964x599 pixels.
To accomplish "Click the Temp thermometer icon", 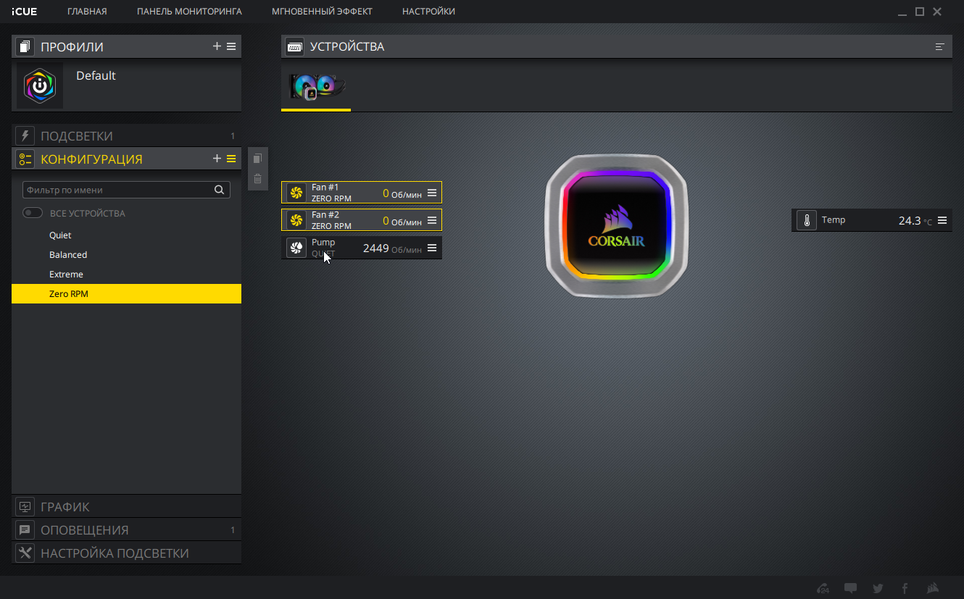I will pos(807,220).
